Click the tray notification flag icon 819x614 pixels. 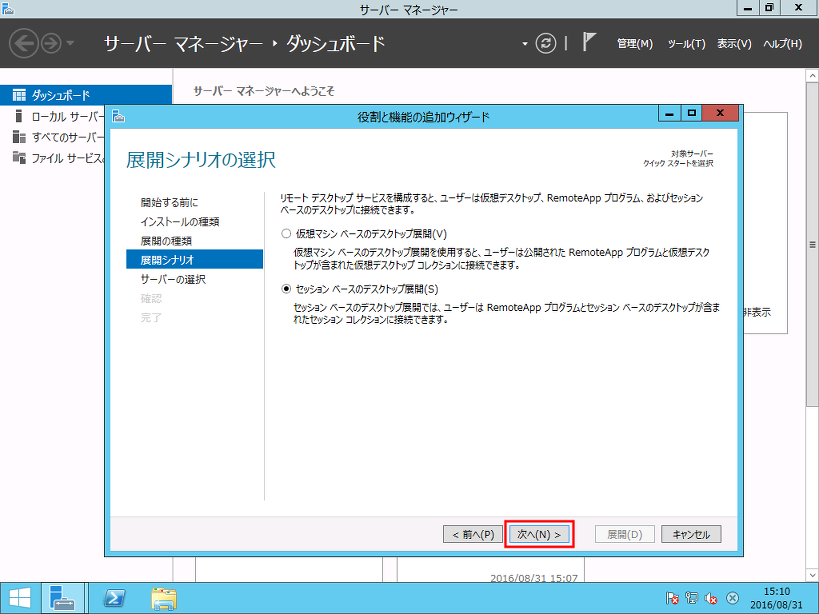pyautogui.click(x=674, y=596)
